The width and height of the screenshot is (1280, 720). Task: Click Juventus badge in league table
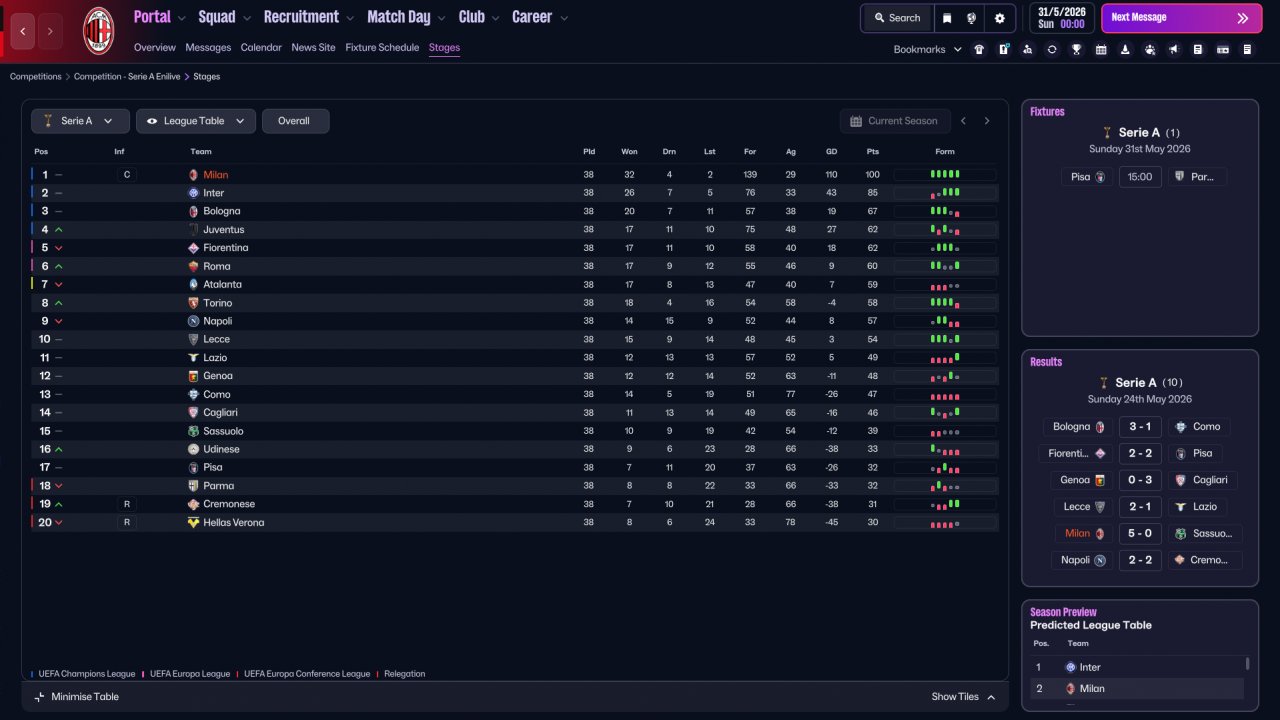193,230
